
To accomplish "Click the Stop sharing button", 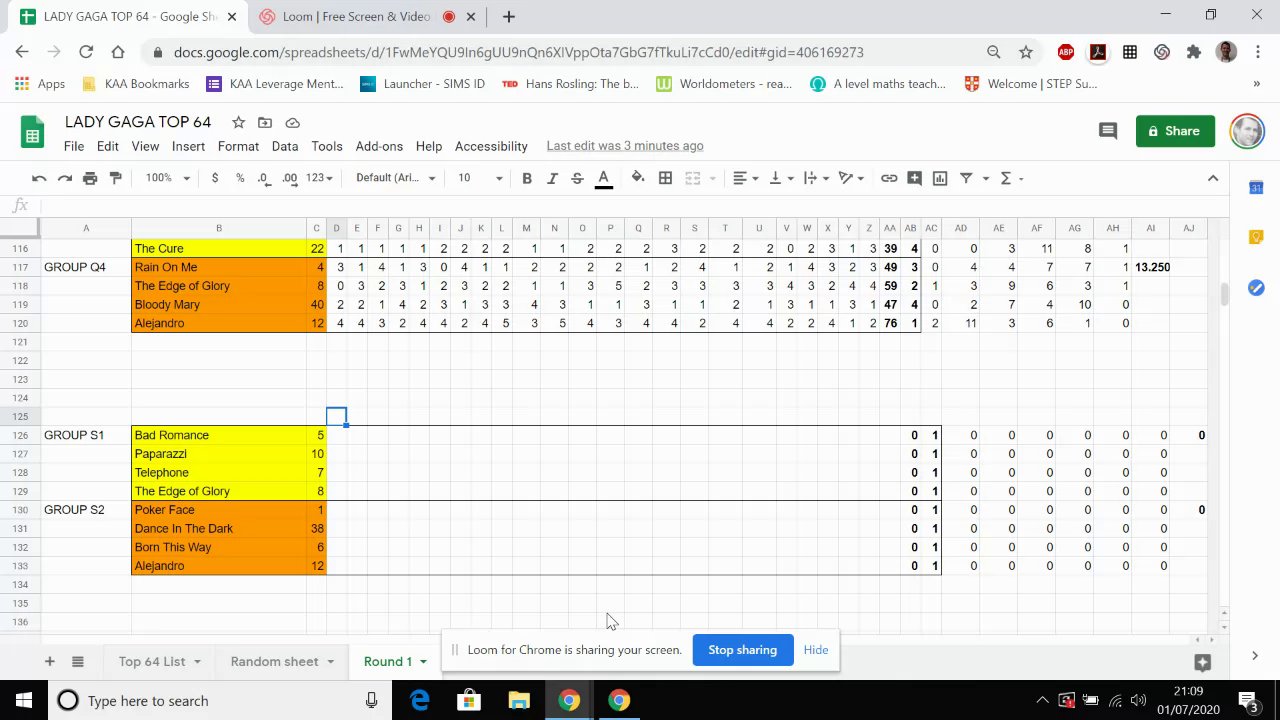I will tap(742, 650).
